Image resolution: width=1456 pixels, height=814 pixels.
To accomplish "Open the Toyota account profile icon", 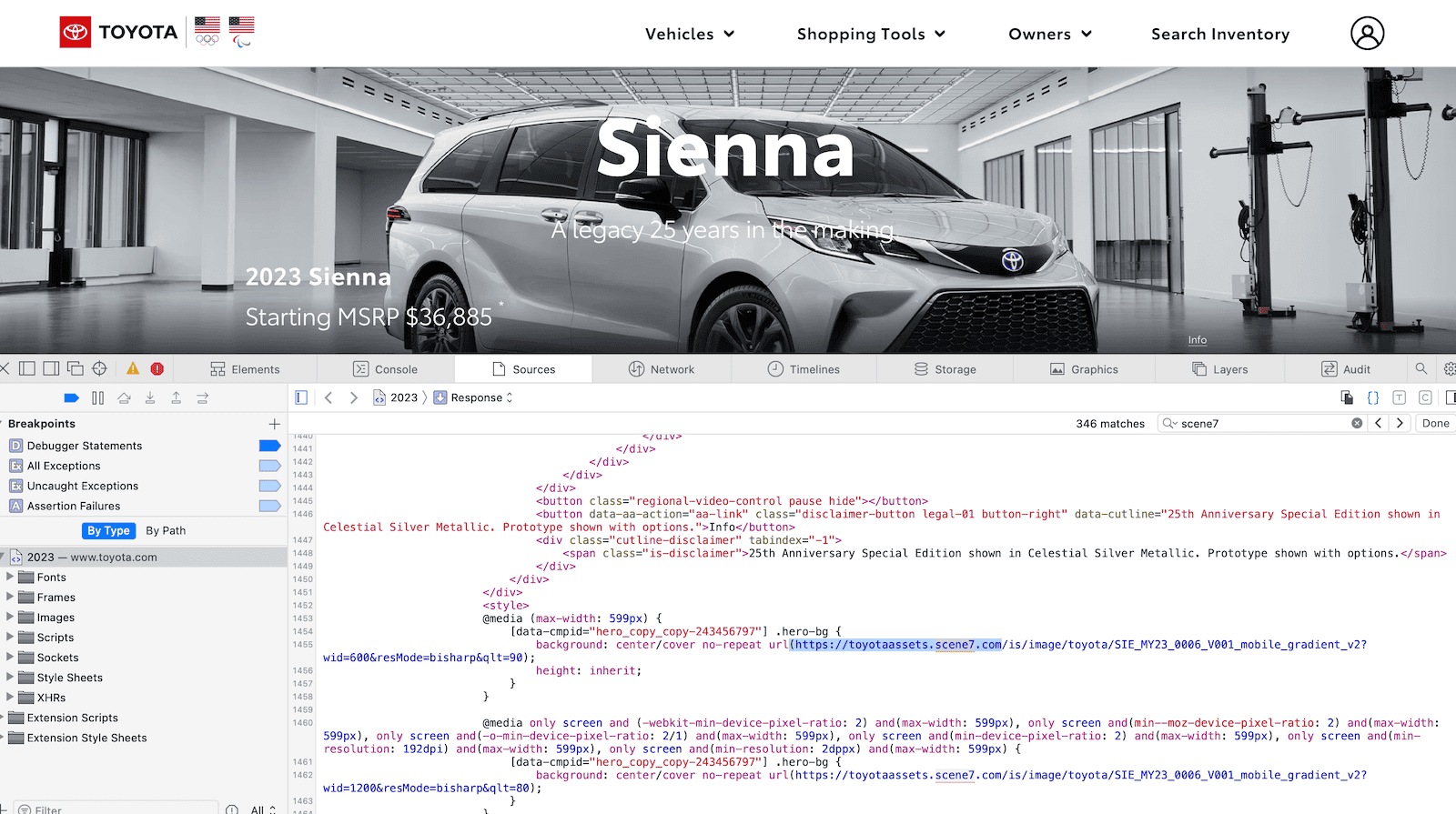I will 1367,34.
